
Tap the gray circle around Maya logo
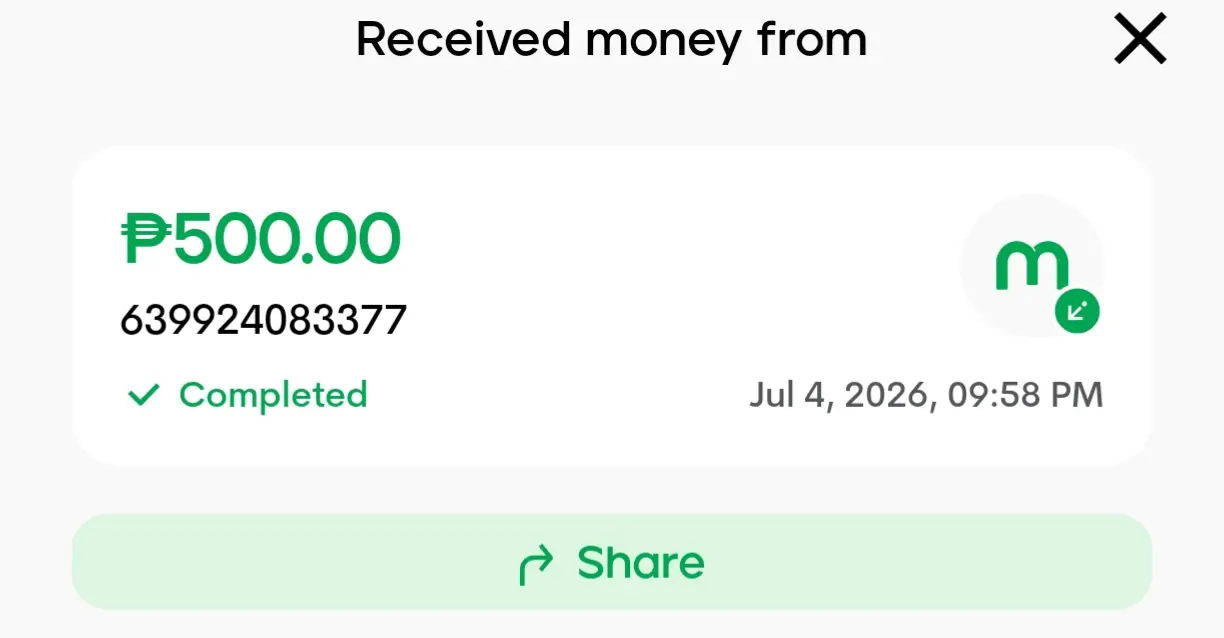pos(1032,266)
